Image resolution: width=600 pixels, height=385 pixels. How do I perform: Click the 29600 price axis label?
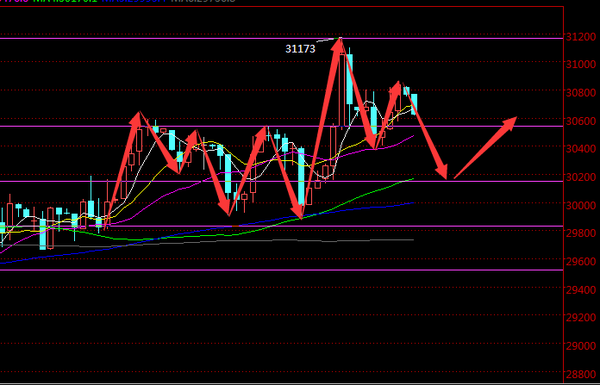point(580,262)
